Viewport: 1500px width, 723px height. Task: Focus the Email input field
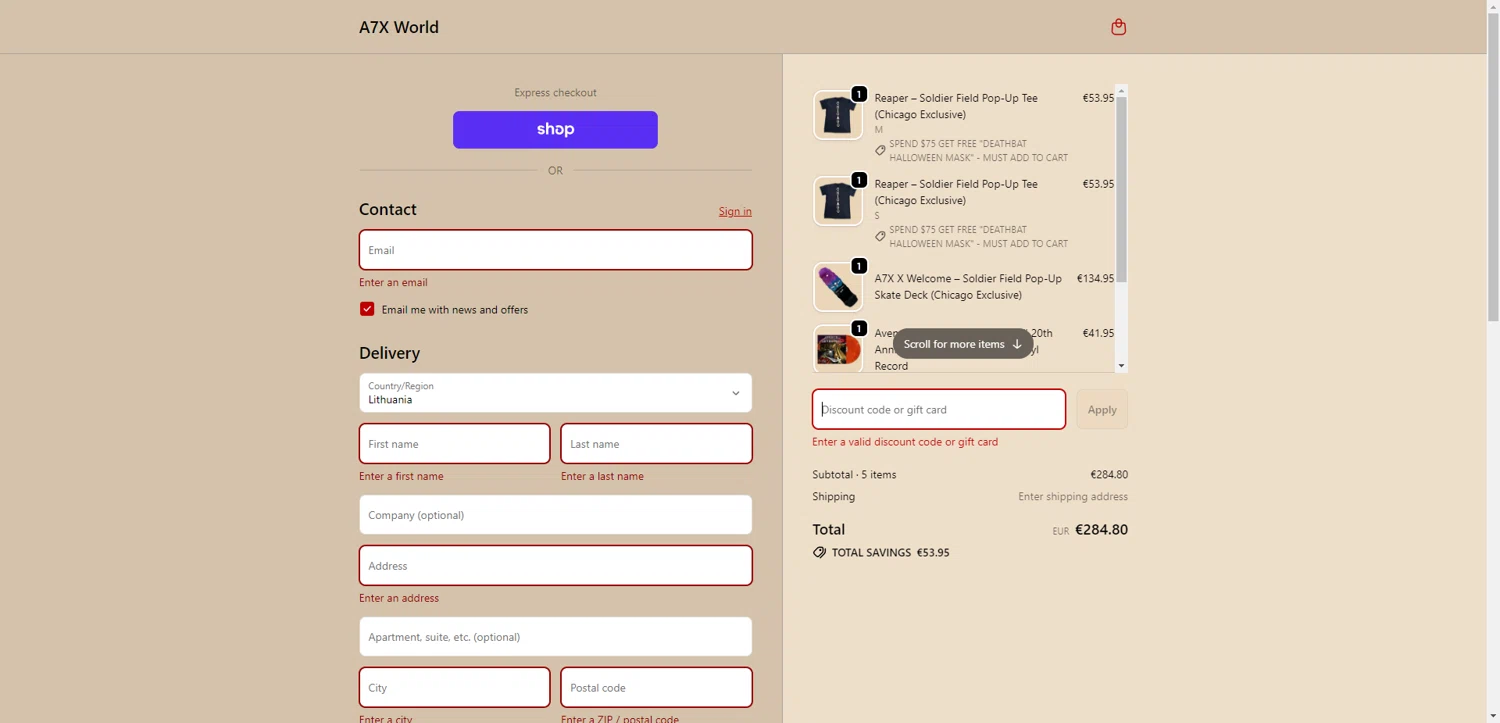(555, 250)
